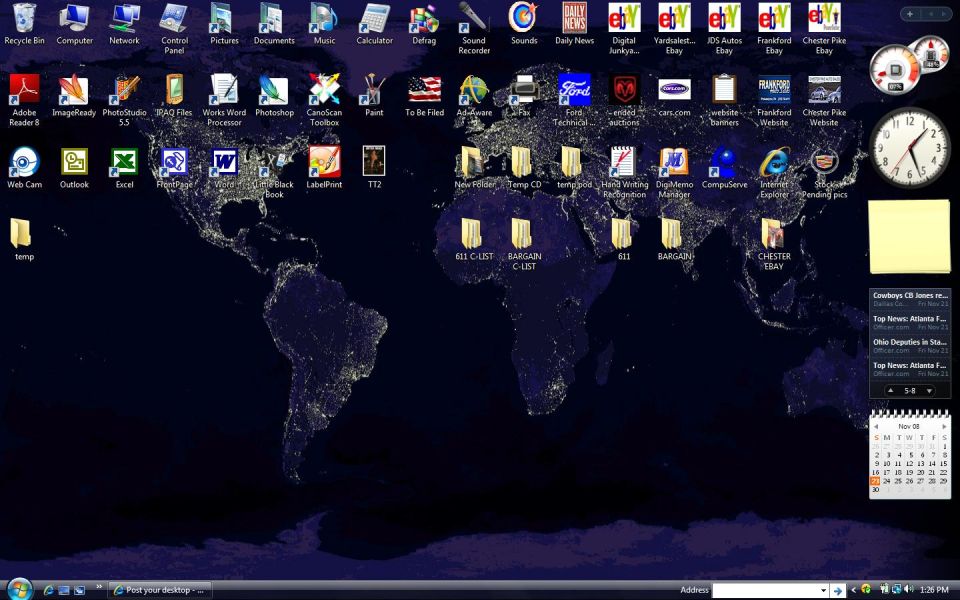
Task: Select the Daily News icon
Action: [574, 18]
